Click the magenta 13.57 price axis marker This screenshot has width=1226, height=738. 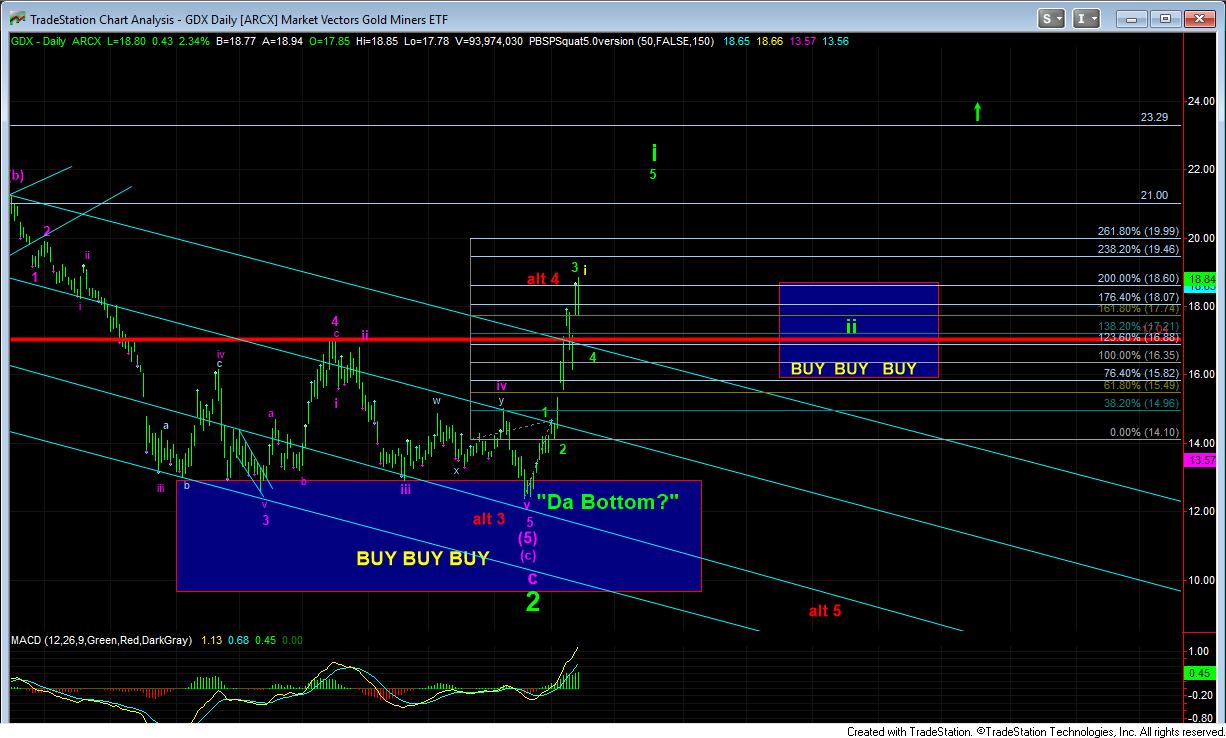click(1199, 460)
